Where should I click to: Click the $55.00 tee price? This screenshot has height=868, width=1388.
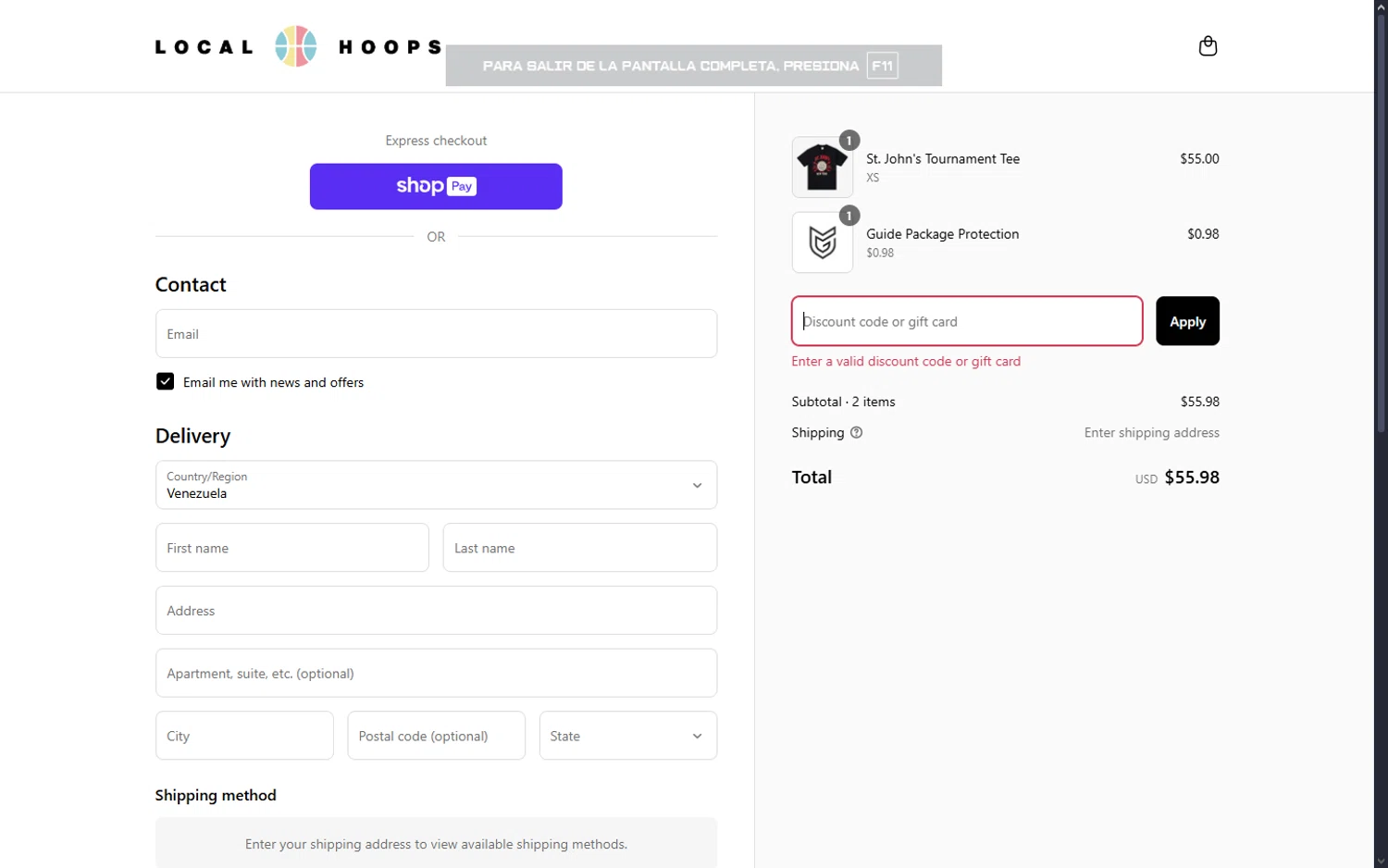tap(1199, 159)
